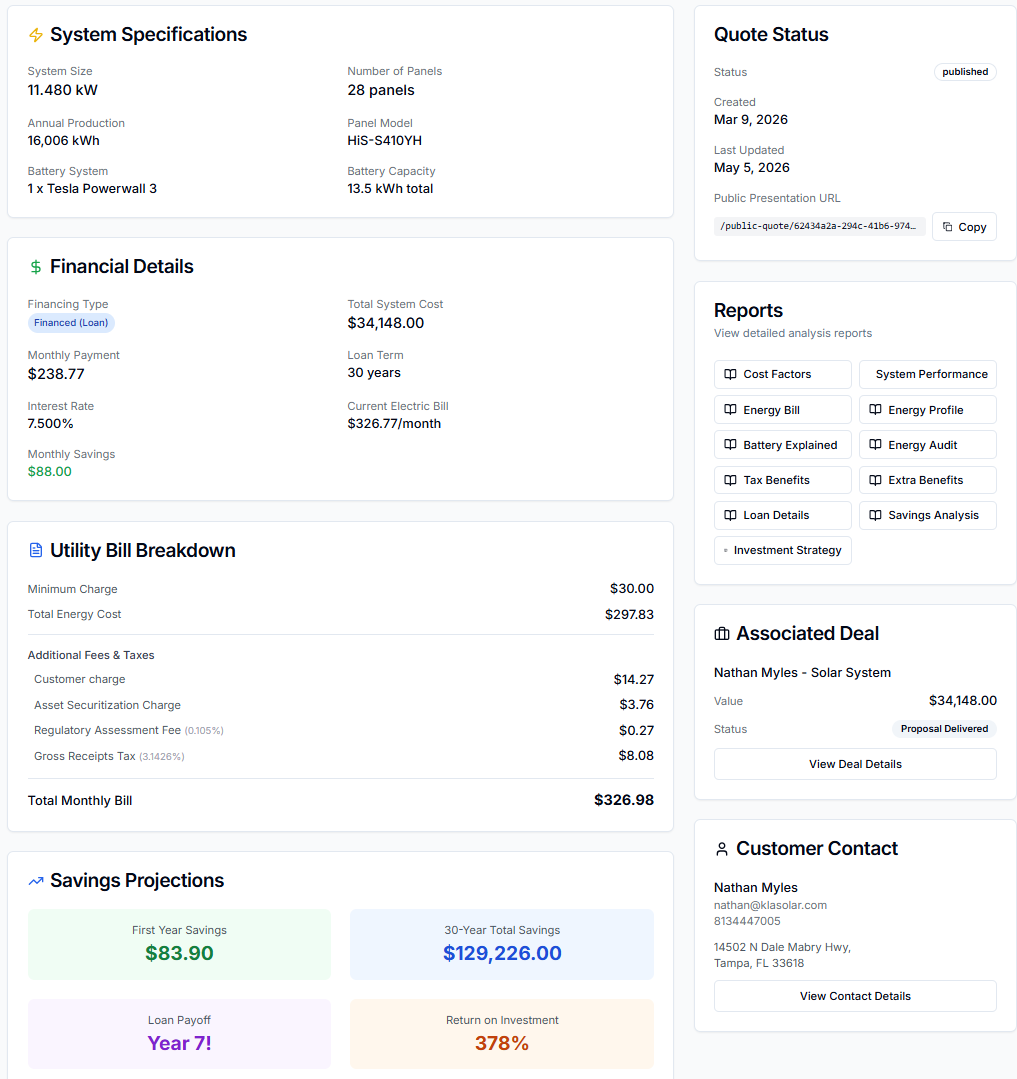This screenshot has width=1017, height=1079.
Task: Click the book icon on Energy Profile
Action: 875,410
